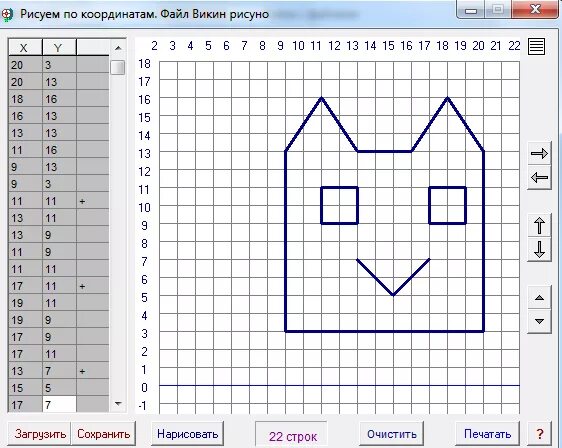
Task: Click the X cell 15 with Y 5
Action: [x=25, y=388]
